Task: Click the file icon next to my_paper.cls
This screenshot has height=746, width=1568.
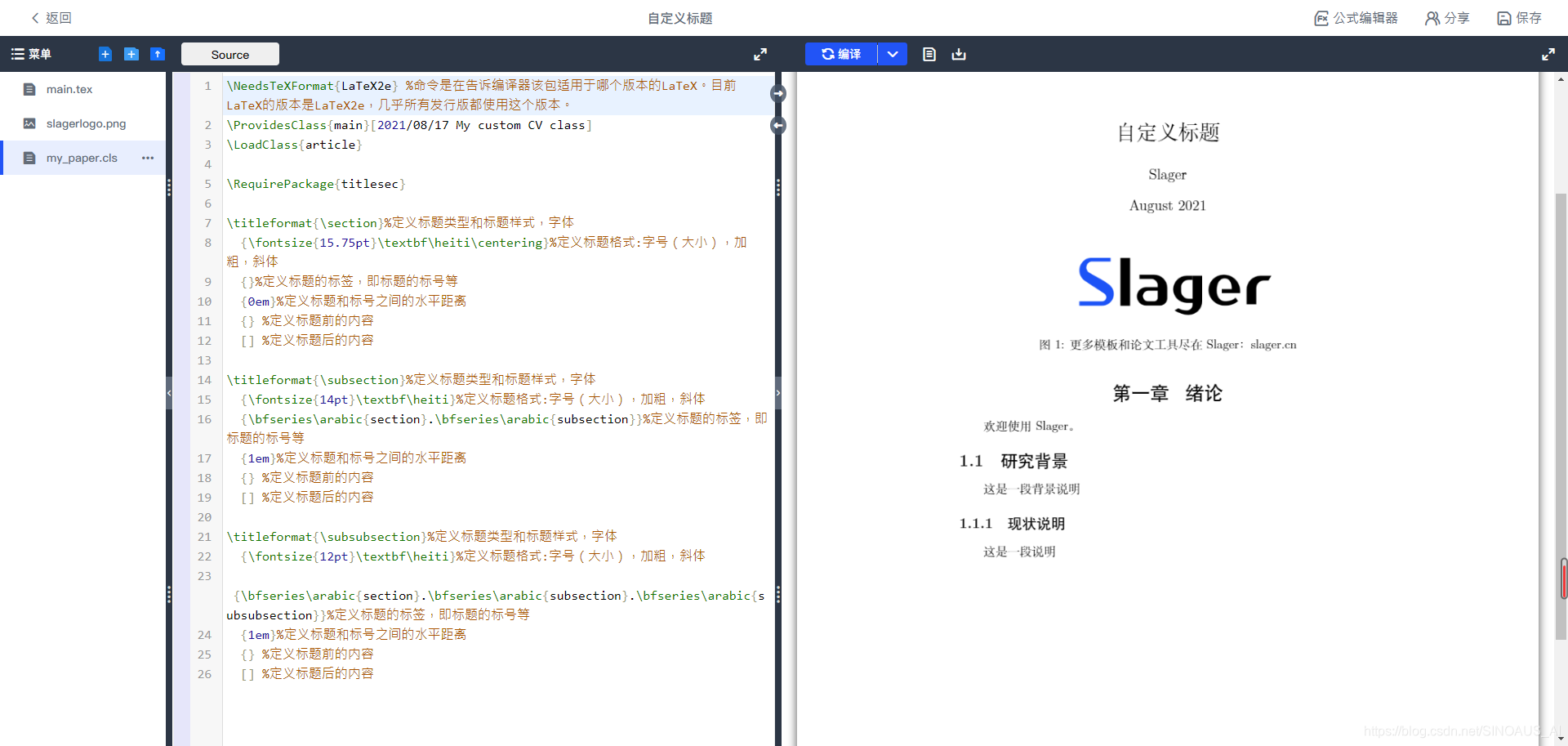Action: 29,158
